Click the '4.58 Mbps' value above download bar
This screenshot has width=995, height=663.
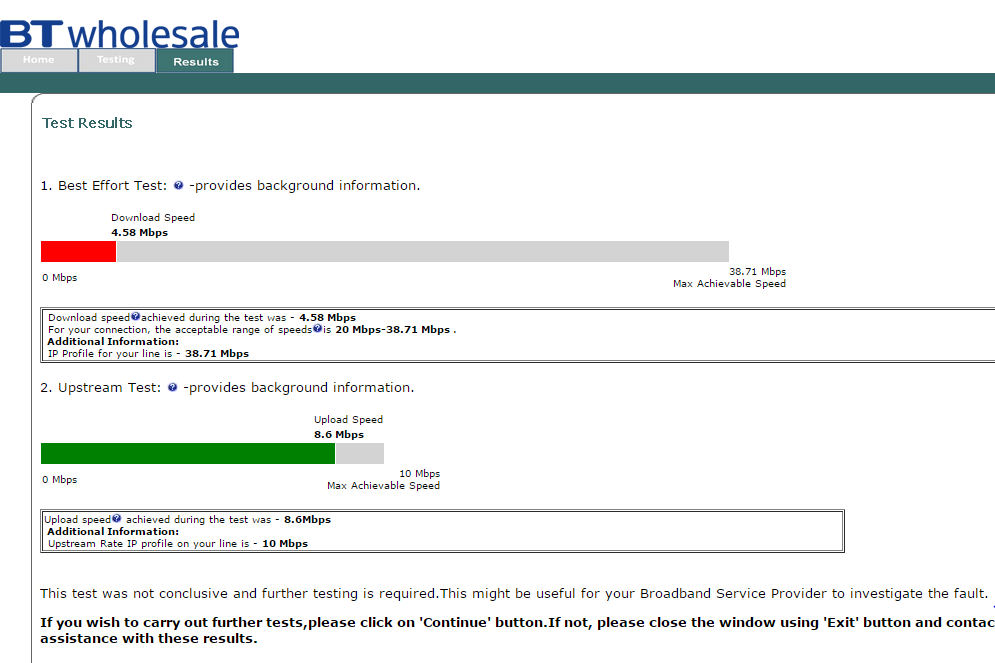[140, 232]
